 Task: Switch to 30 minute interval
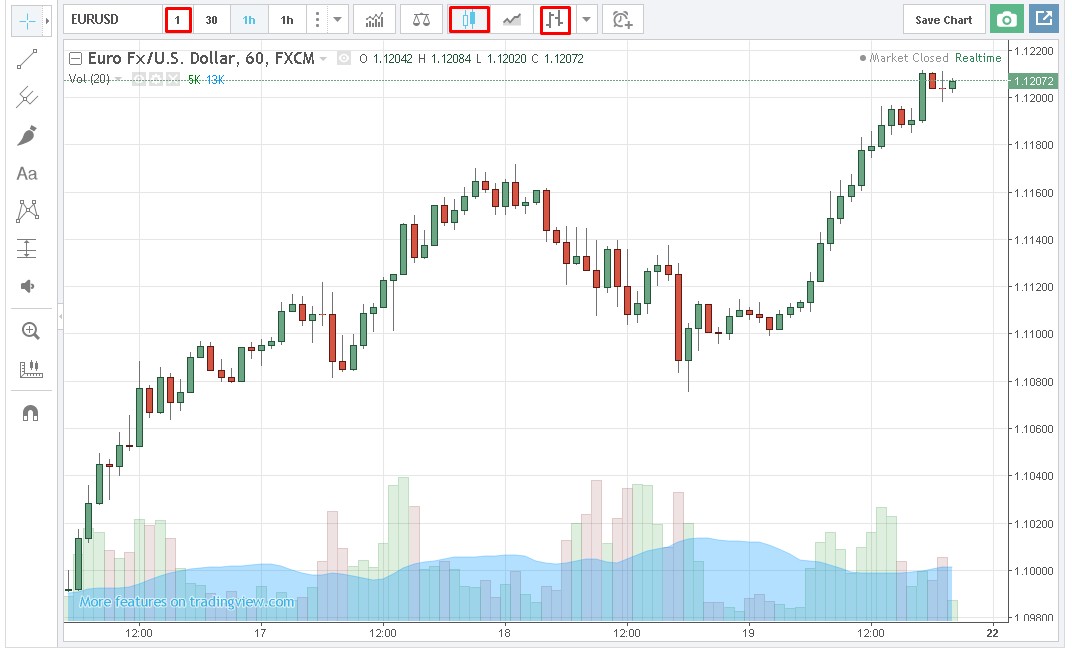[x=211, y=20]
